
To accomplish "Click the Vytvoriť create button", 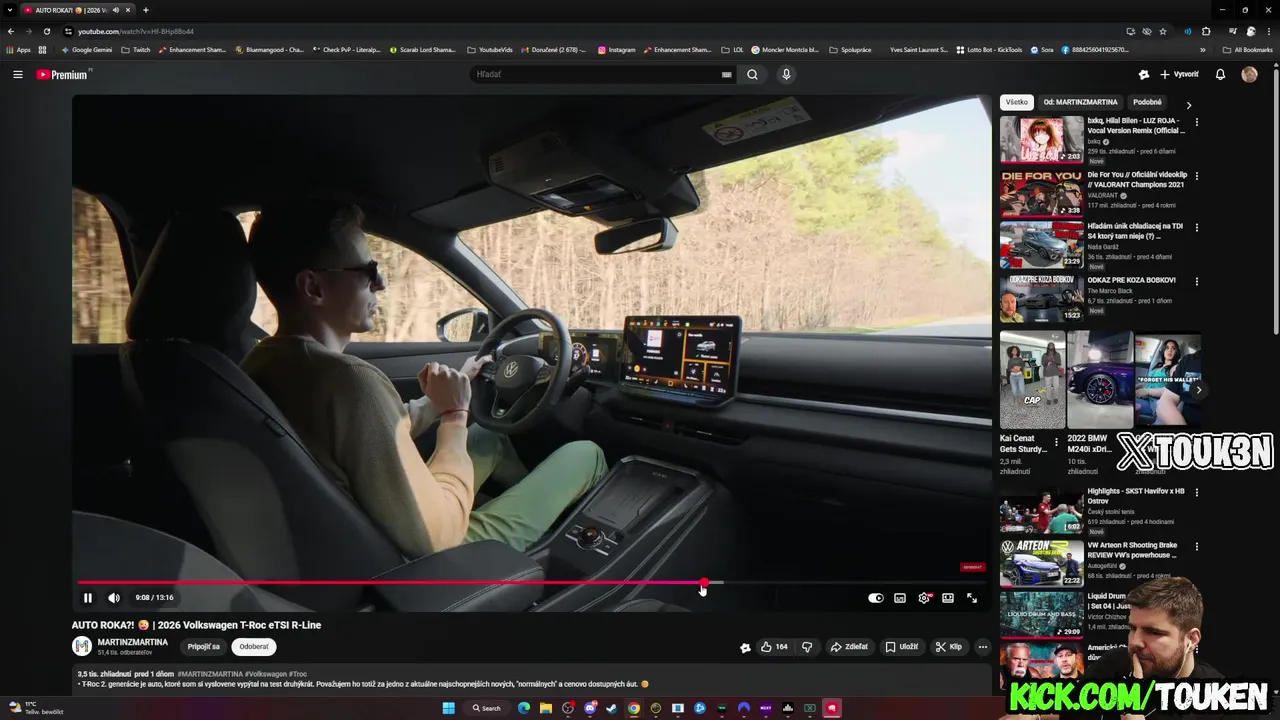I will [1179, 74].
